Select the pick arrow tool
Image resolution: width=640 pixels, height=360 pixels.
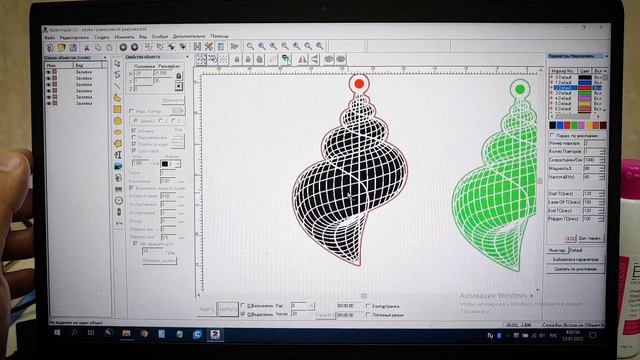118,64
